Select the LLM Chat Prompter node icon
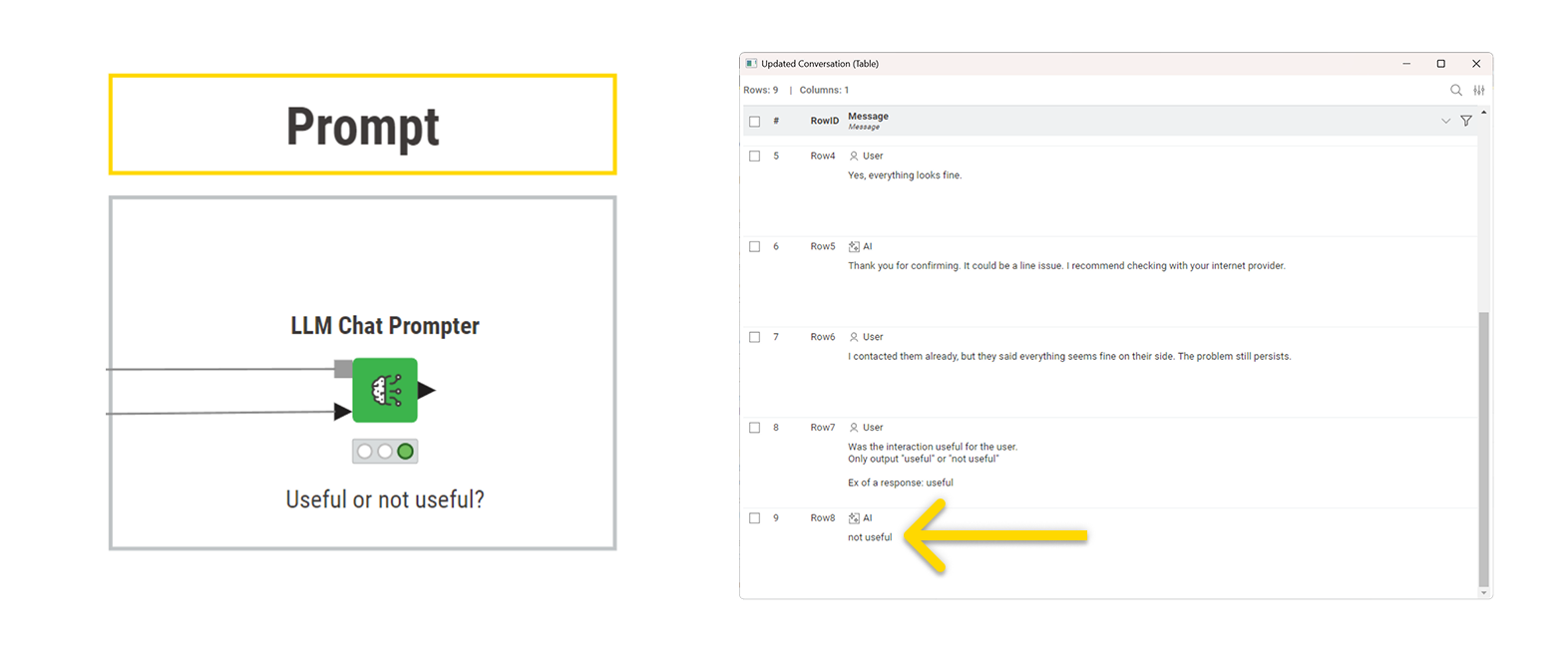1568x651 pixels. coord(385,390)
